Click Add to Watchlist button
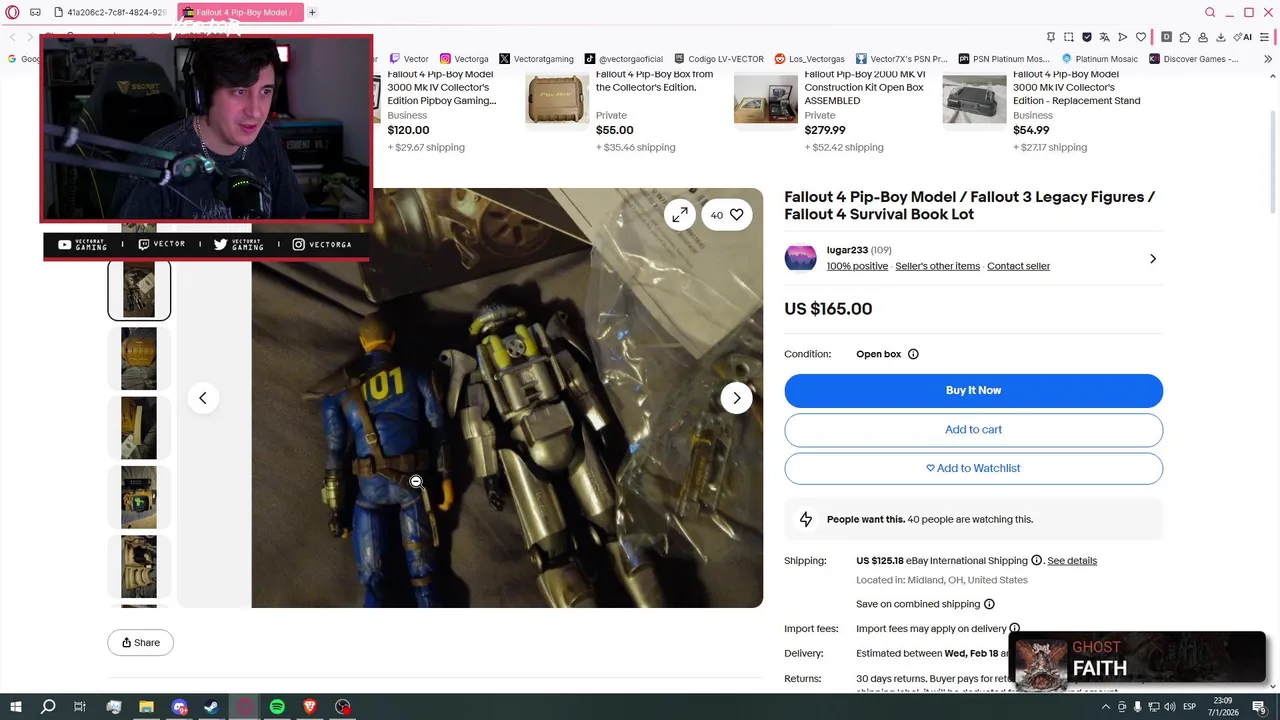Screen dimensions: 1280x720 [973, 468]
